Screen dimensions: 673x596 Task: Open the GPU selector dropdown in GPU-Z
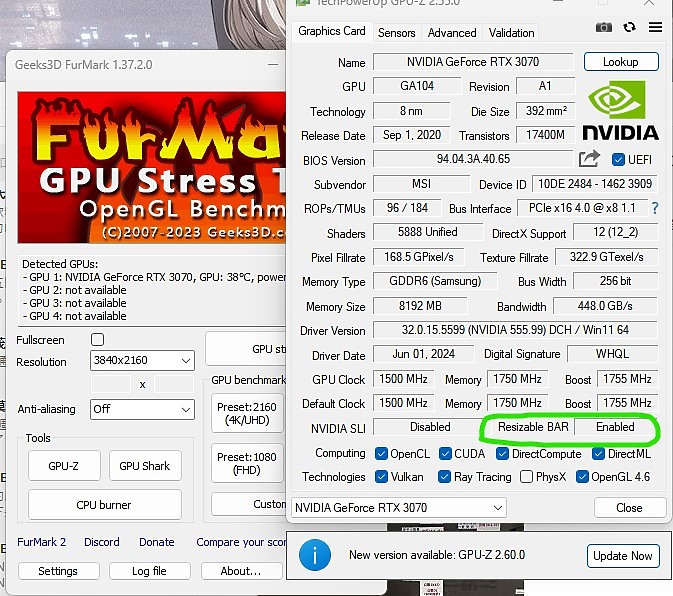coord(399,508)
